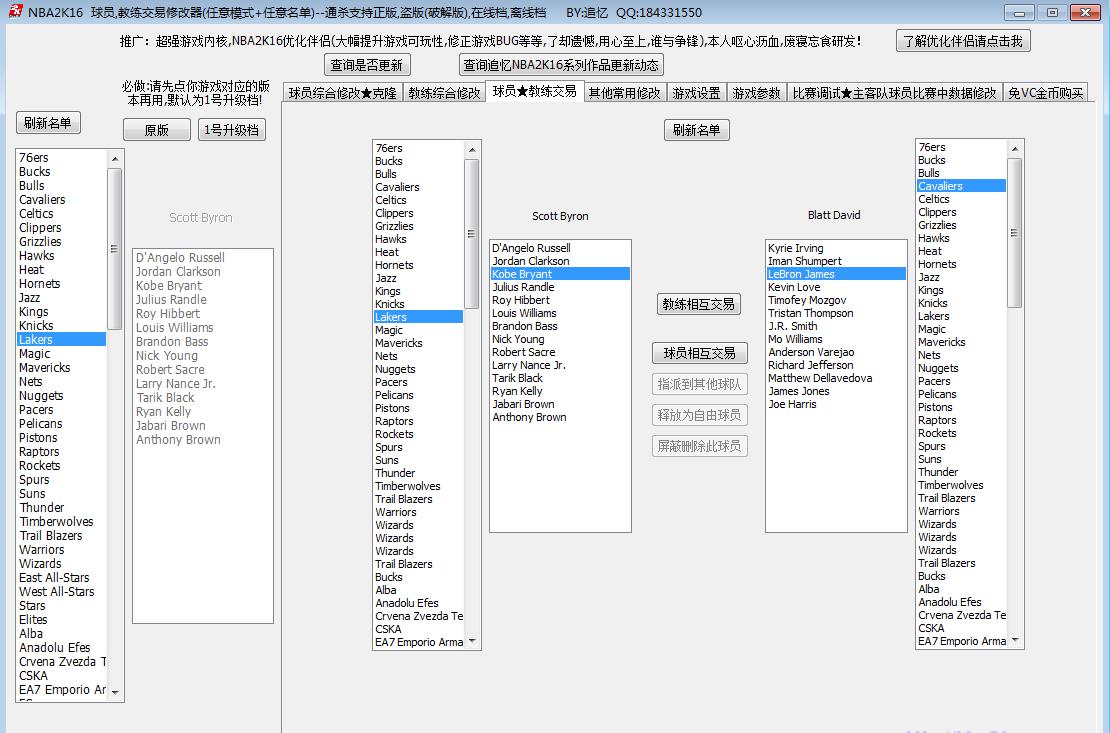Open the 比赛调试★主客队球员比赛中数据修改 tab
The height and width of the screenshot is (733, 1110).
coord(894,93)
